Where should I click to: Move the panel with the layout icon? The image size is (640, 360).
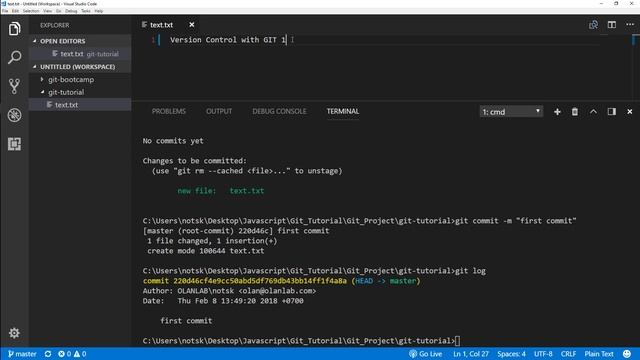(611, 112)
